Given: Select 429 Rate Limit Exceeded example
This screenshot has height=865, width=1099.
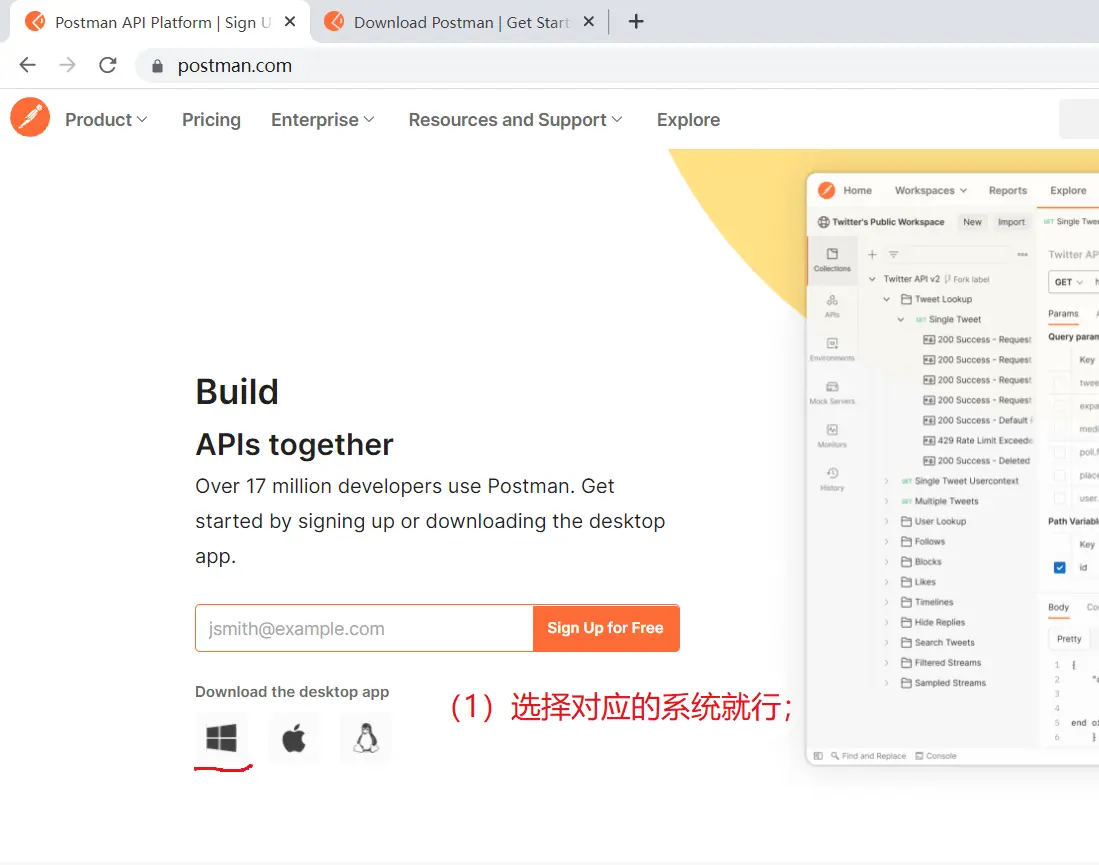Looking at the screenshot, I should click(978, 440).
